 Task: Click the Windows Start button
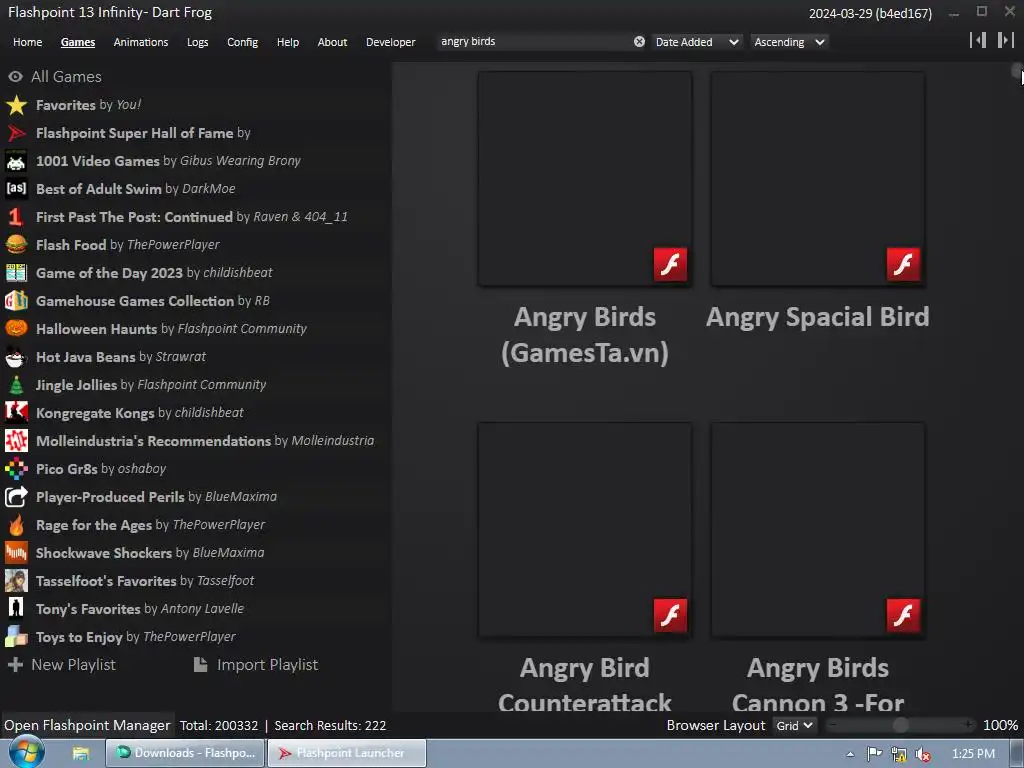(27, 753)
